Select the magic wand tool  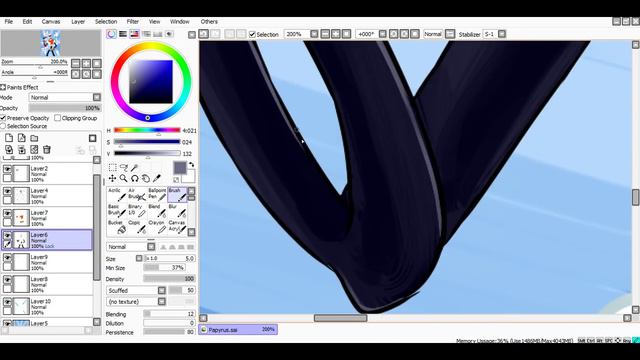point(134,167)
